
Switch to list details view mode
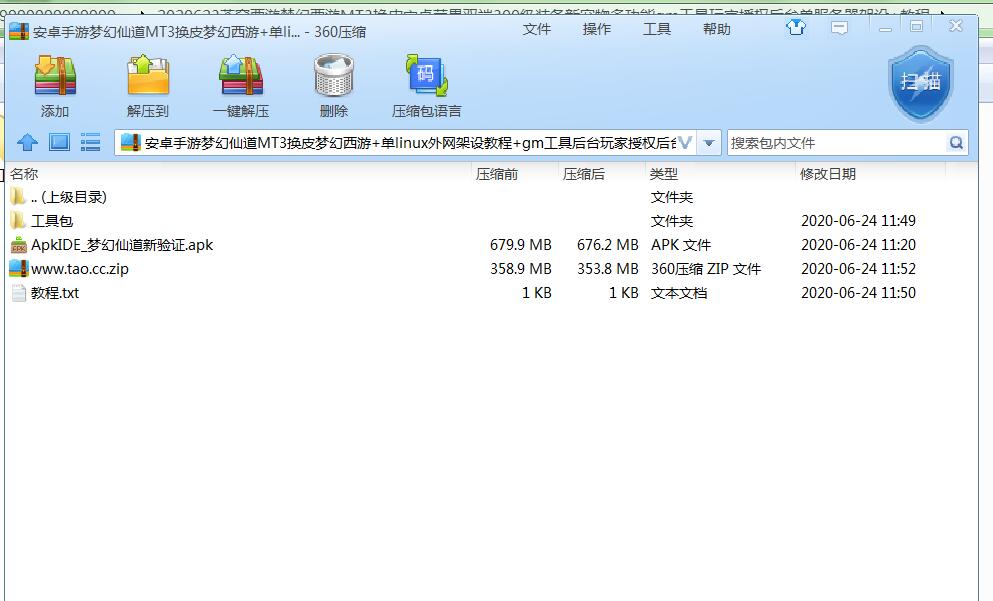pyautogui.click(x=91, y=143)
